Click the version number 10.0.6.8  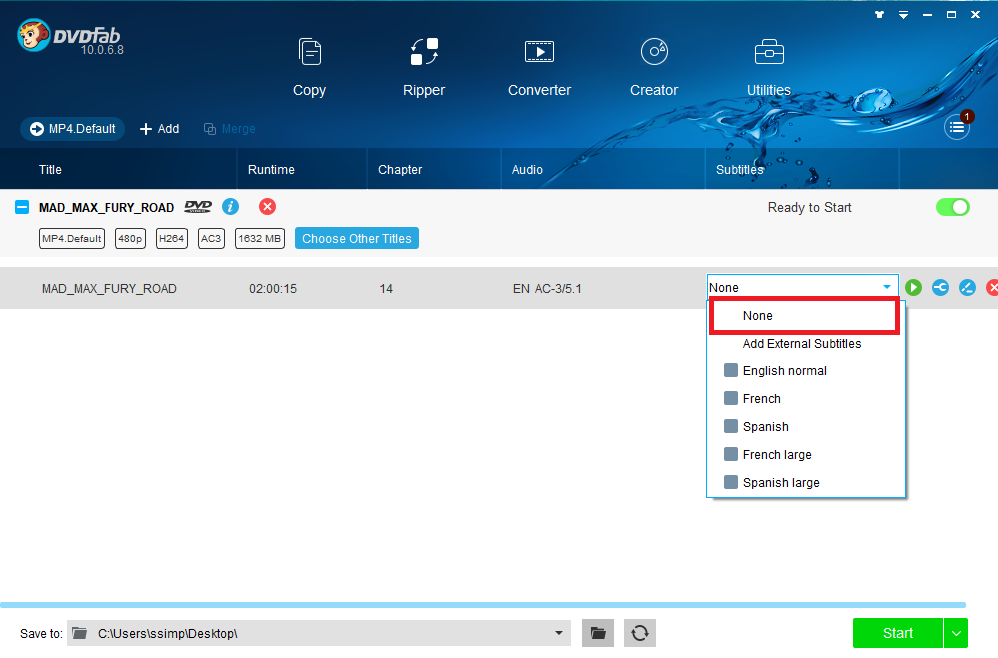102,50
